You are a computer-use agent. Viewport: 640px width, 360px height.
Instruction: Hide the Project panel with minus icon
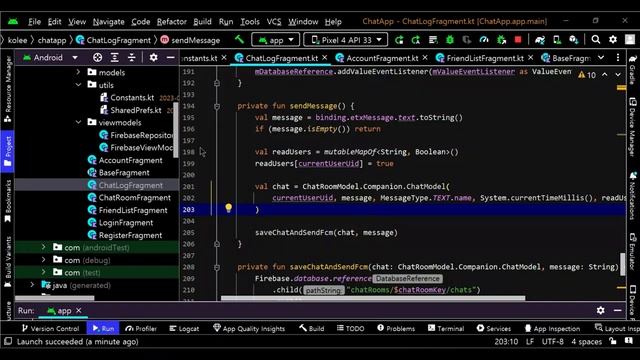click(x=171, y=58)
